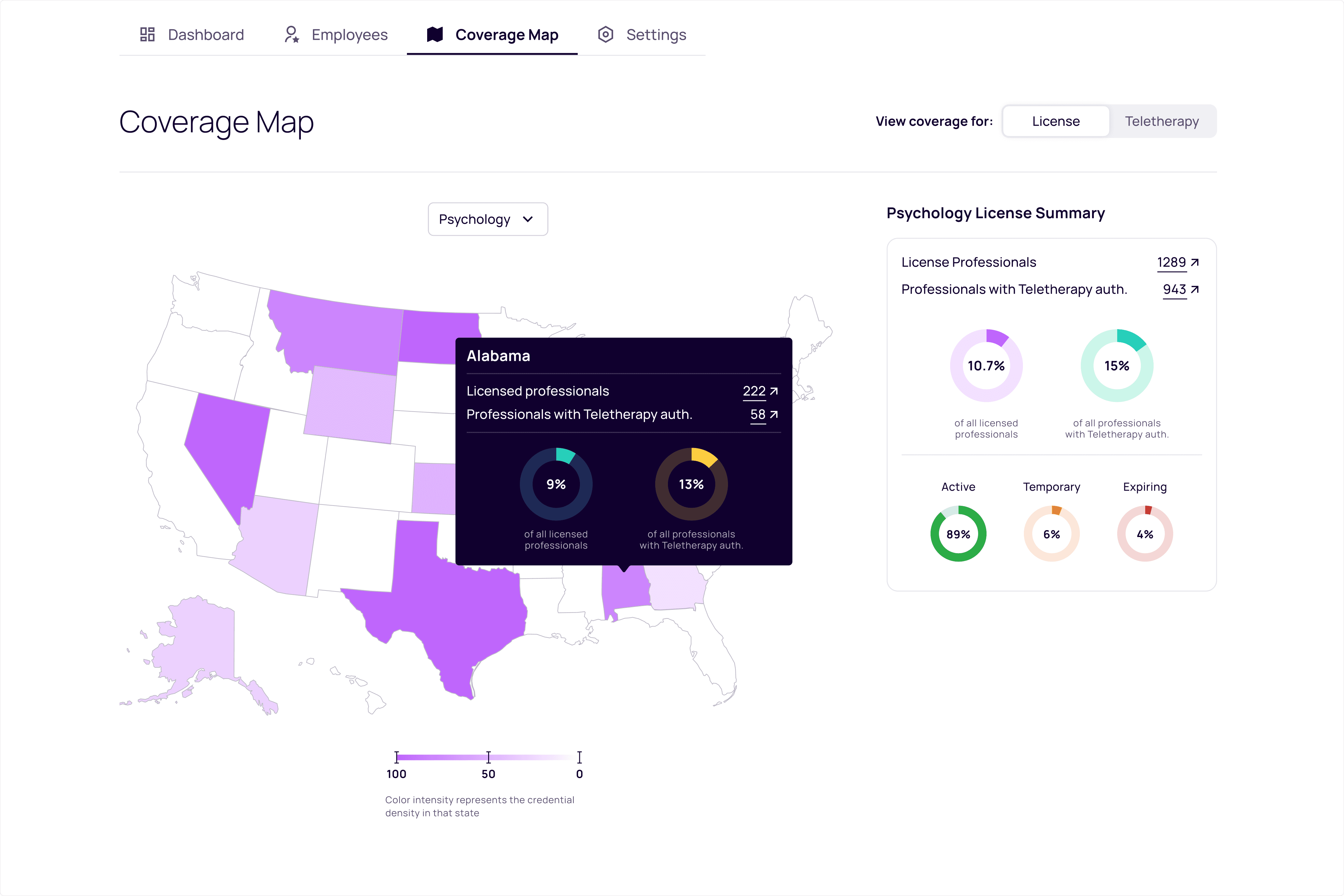This screenshot has width=1344, height=896.
Task: Click the Employees person-star icon
Action: 292,34
